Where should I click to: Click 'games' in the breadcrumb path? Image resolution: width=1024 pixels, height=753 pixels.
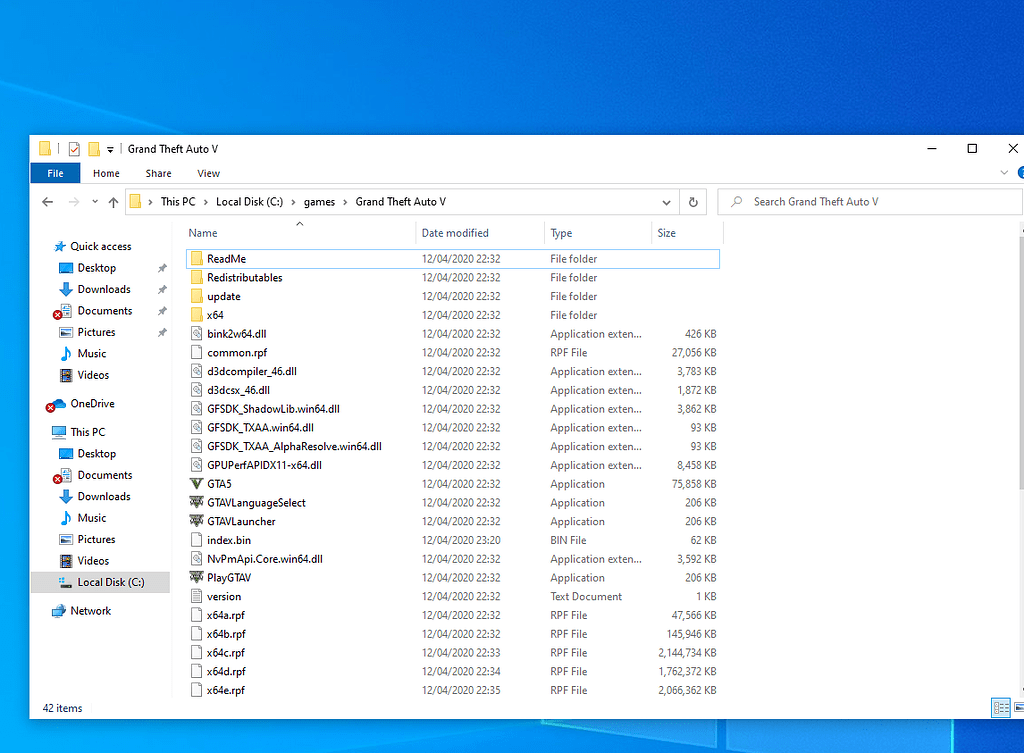(x=319, y=201)
